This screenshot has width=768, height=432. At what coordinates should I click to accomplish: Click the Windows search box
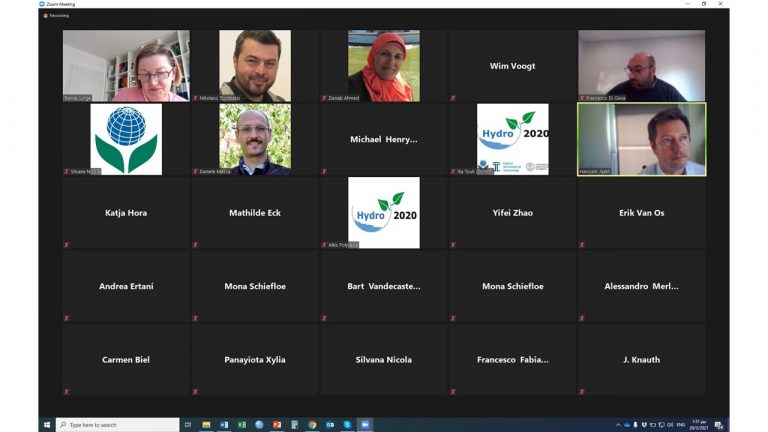tap(118, 425)
